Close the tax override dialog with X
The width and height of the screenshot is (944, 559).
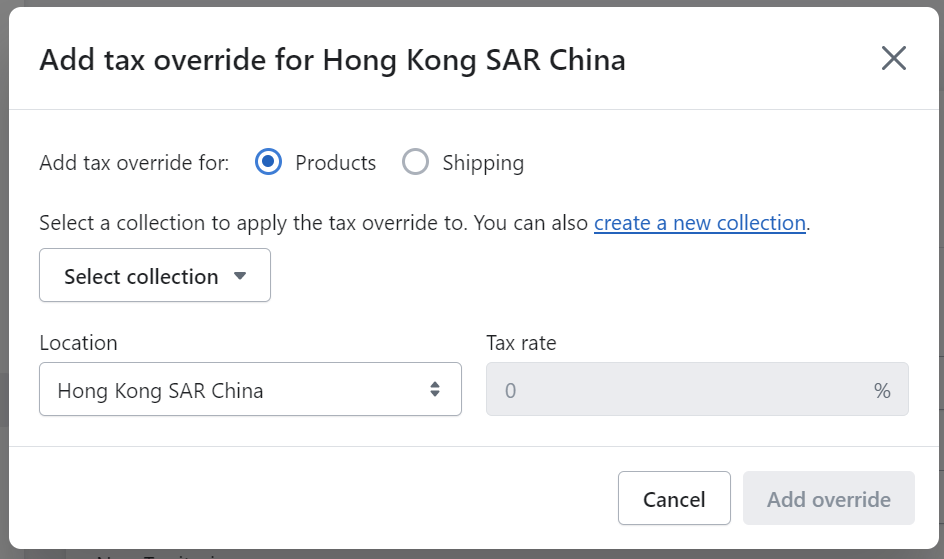pyautogui.click(x=893, y=58)
